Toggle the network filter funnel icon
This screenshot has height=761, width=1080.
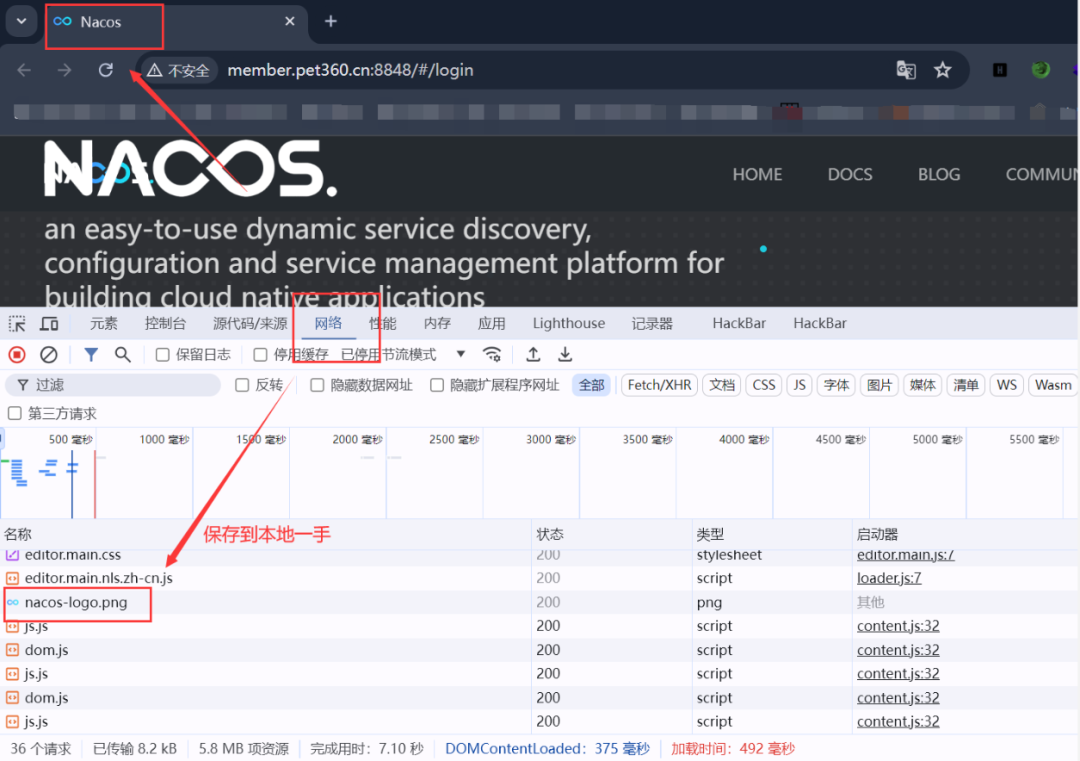(91, 355)
